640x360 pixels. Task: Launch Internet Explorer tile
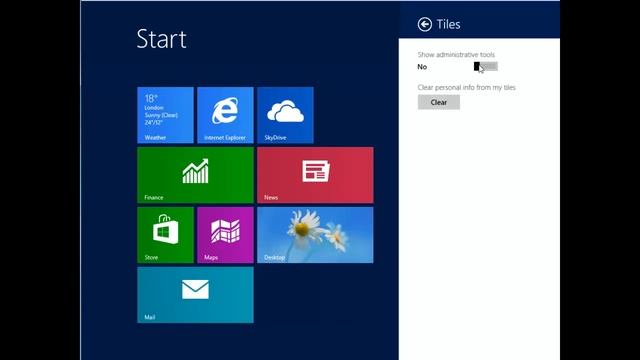point(225,115)
